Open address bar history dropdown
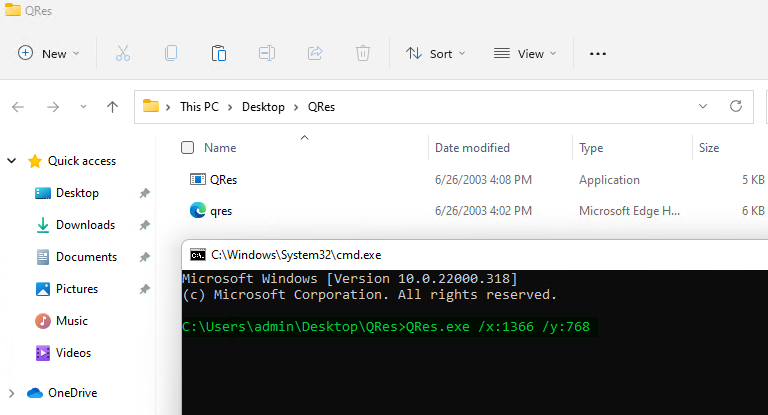The height and width of the screenshot is (415, 768). tap(703, 106)
